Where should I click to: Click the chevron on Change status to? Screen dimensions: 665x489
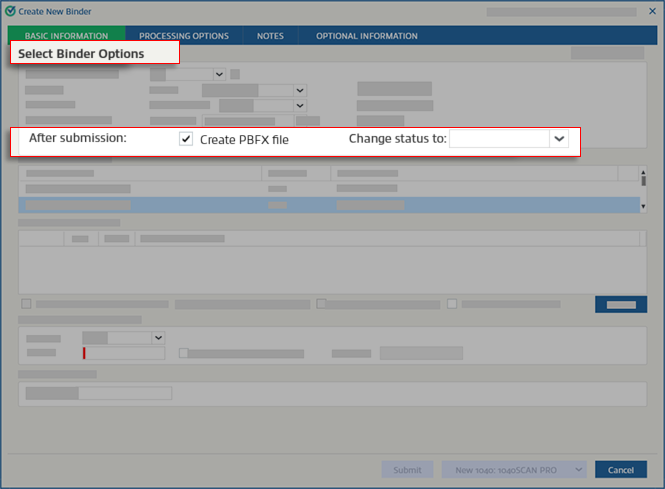click(x=559, y=139)
